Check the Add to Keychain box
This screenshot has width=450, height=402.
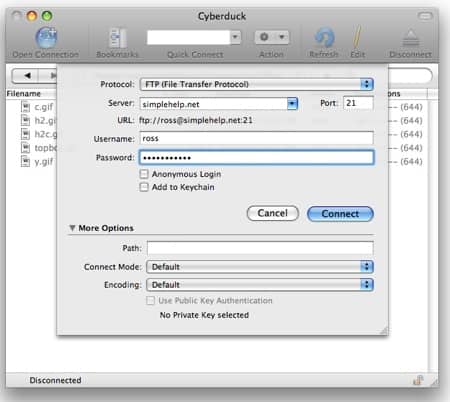[144, 187]
